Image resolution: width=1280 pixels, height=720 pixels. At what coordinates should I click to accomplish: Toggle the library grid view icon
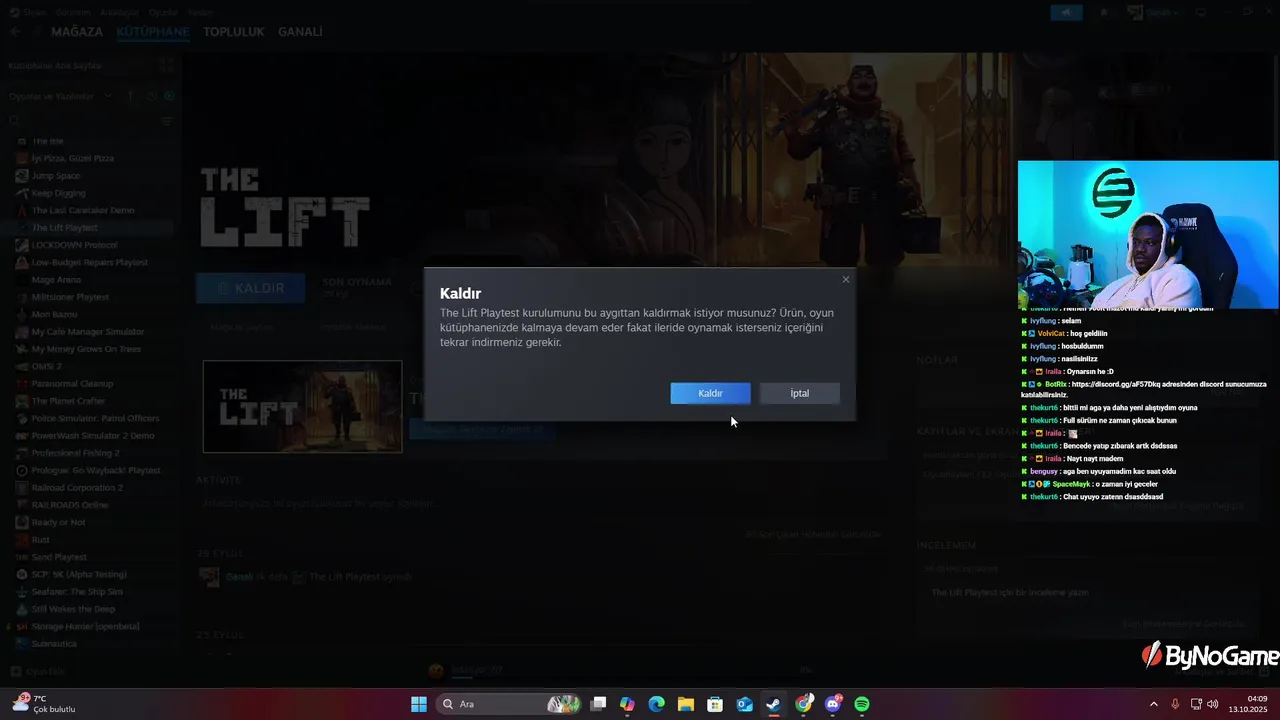pos(167,65)
